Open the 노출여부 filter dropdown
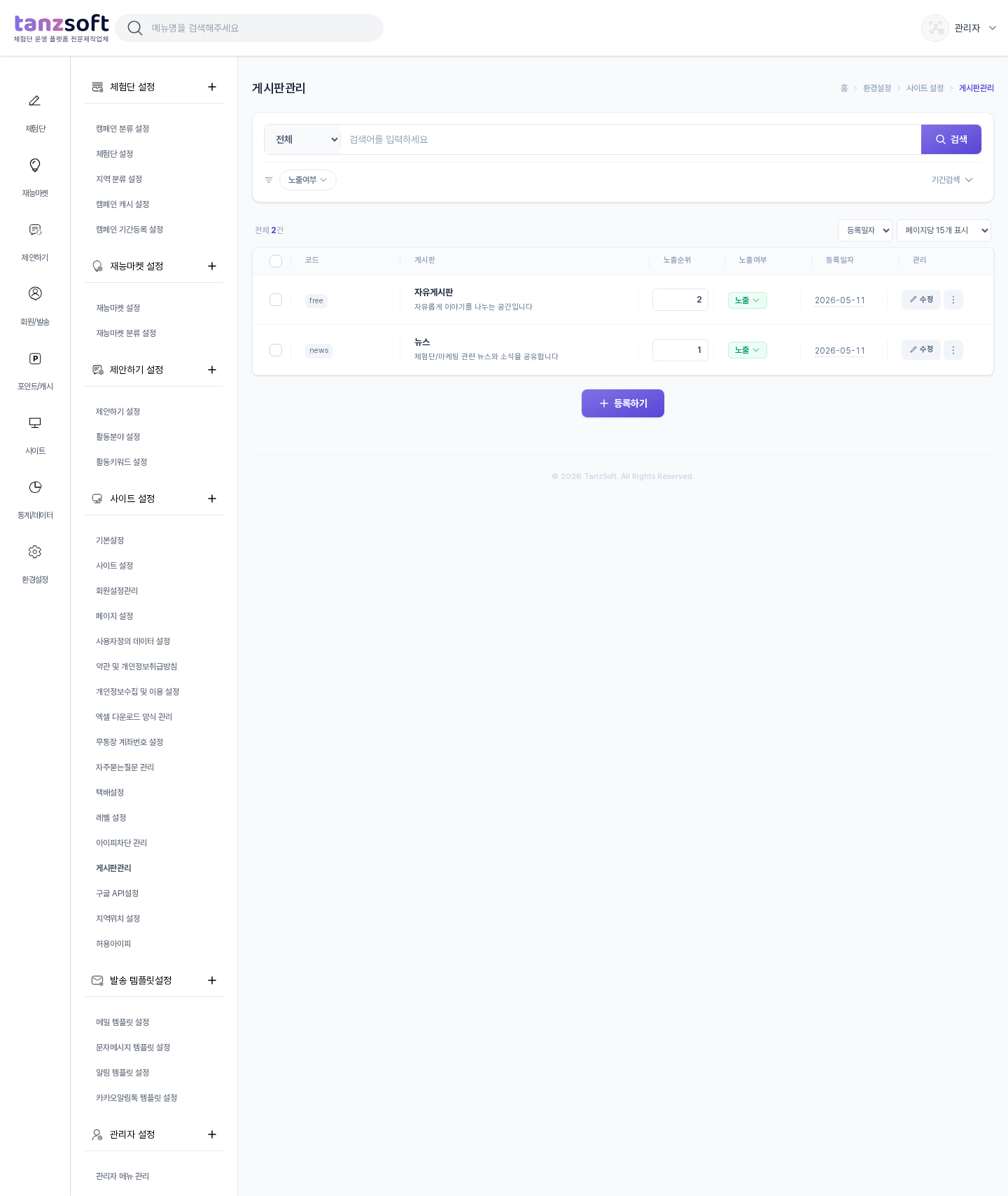This screenshot has width=1008, height=1196. [x=308, y=180]
